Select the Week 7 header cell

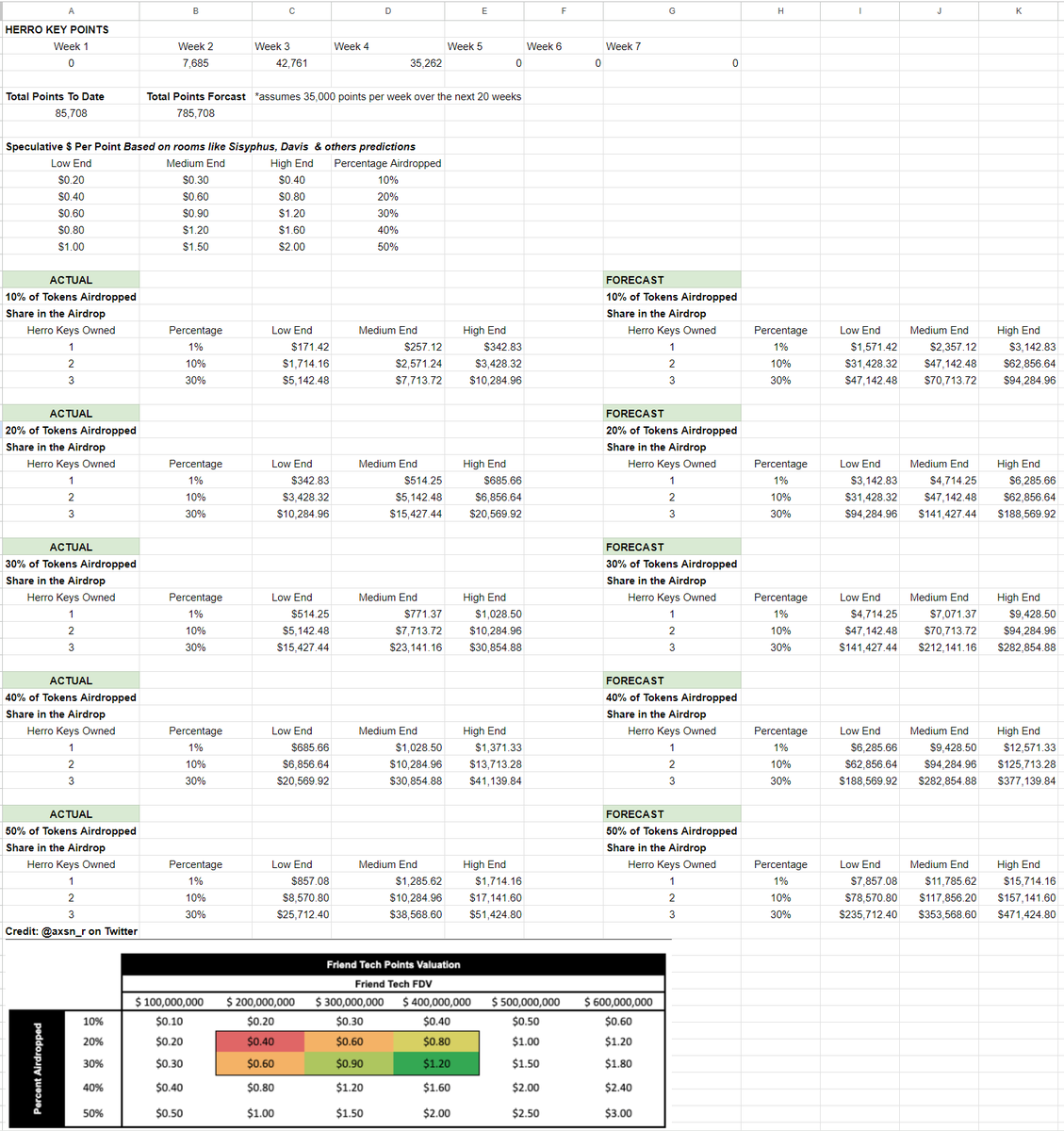(623, 46)
